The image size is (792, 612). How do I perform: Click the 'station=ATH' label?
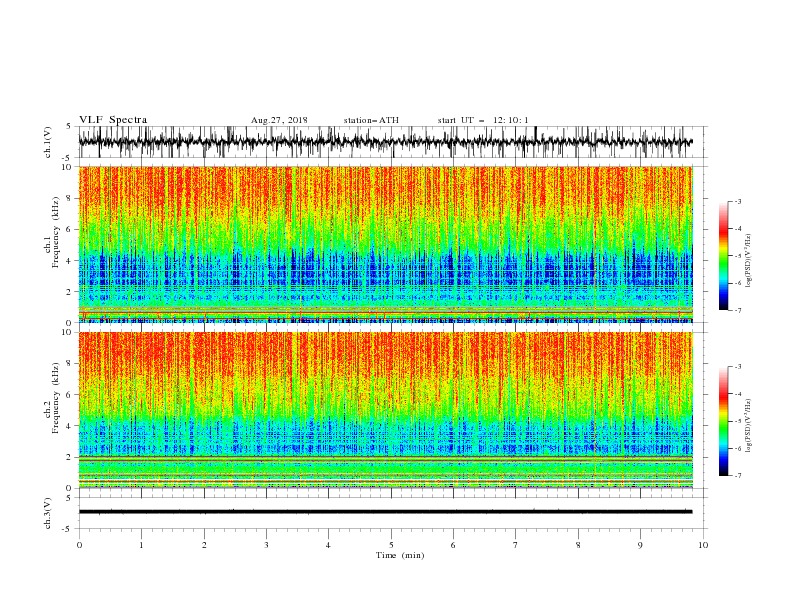click(x=371, y=120)
